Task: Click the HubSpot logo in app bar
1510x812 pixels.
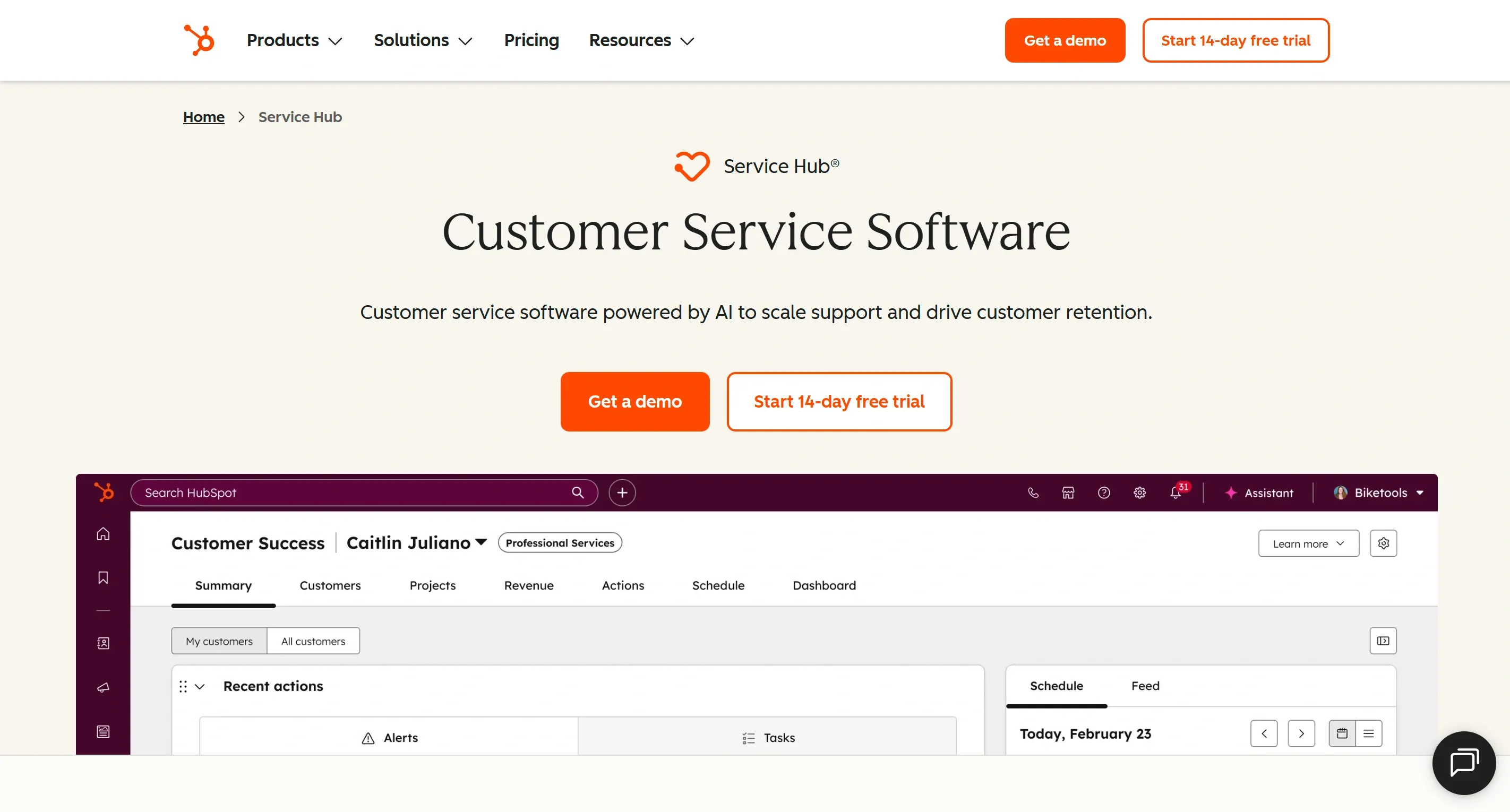Action: tap(104, 492)
